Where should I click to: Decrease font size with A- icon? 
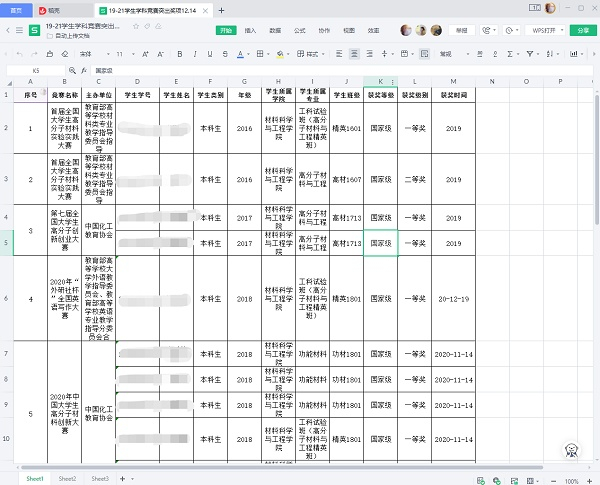pyautogui.click(x=160, y=54)
